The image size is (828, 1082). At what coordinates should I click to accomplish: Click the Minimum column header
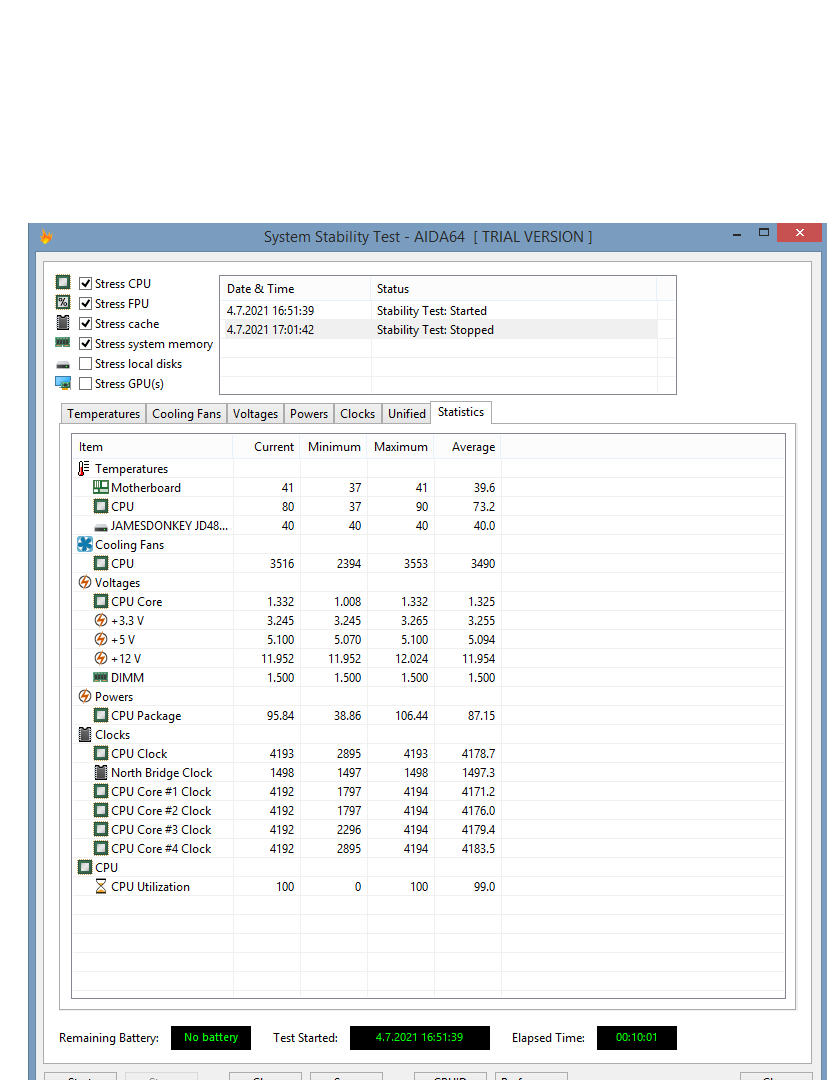pos(334,446)
